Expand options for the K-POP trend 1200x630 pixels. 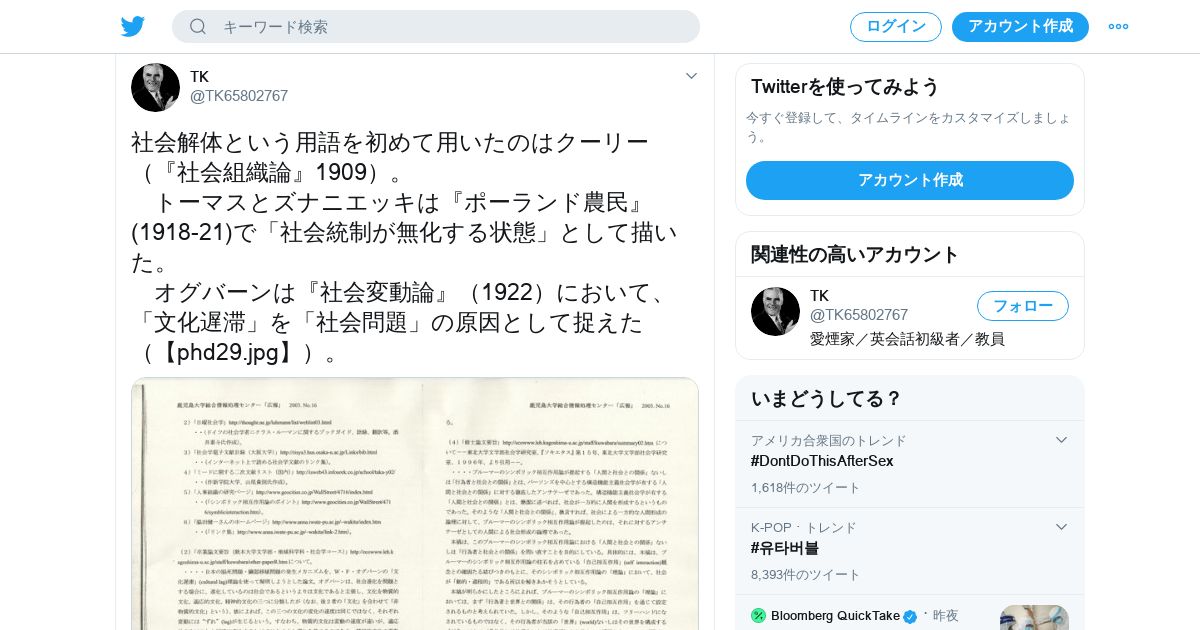pos(1062,527)
